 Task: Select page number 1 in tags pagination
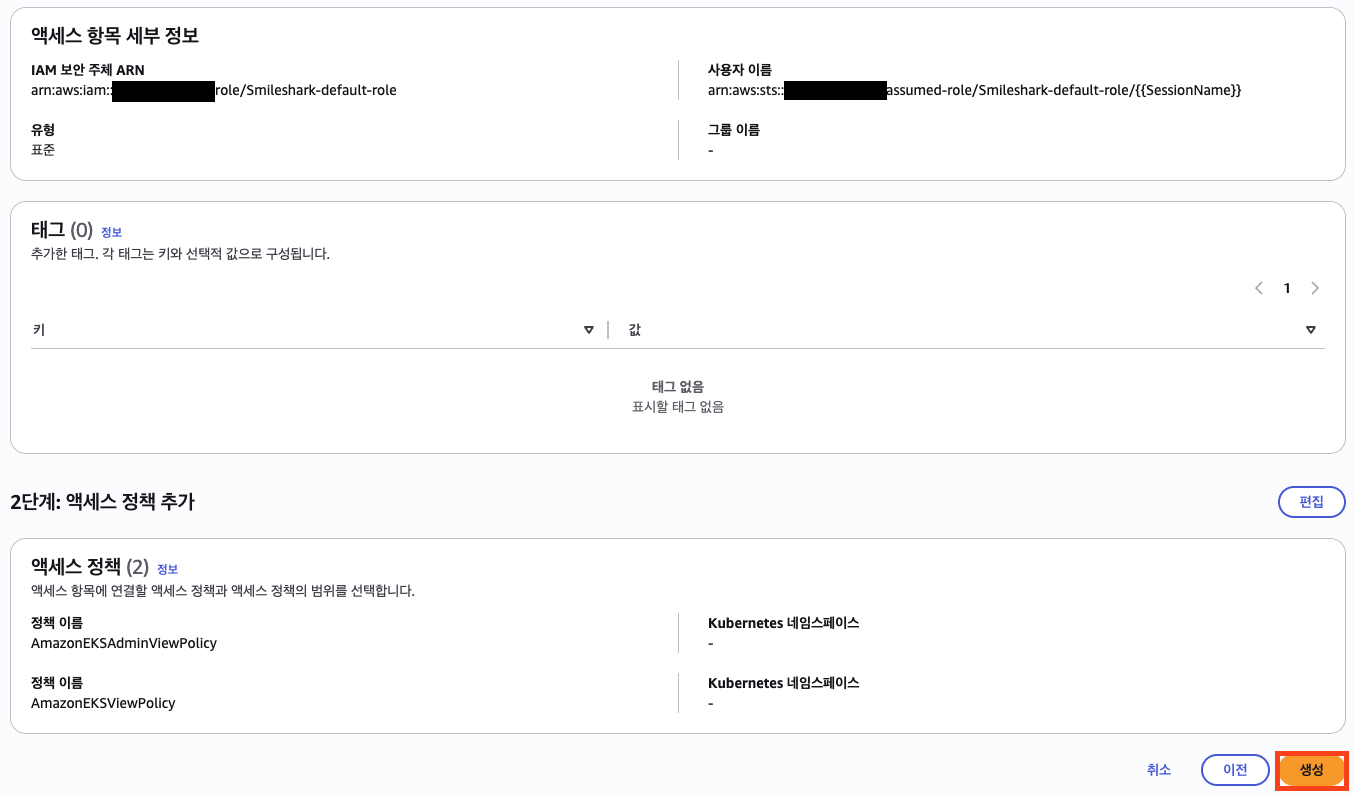pos(1287,288)
